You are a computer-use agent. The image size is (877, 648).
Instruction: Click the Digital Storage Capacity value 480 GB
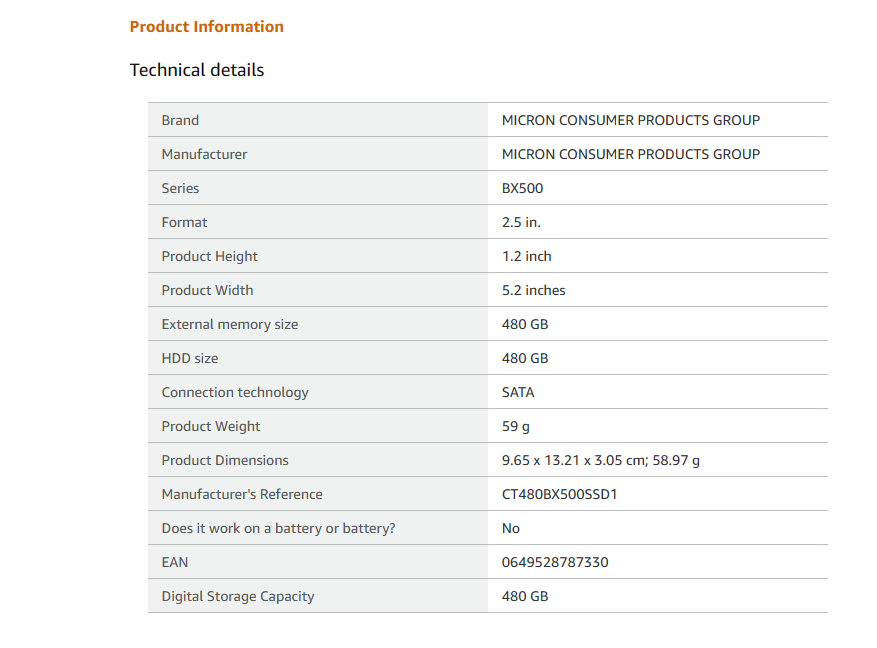524,596
